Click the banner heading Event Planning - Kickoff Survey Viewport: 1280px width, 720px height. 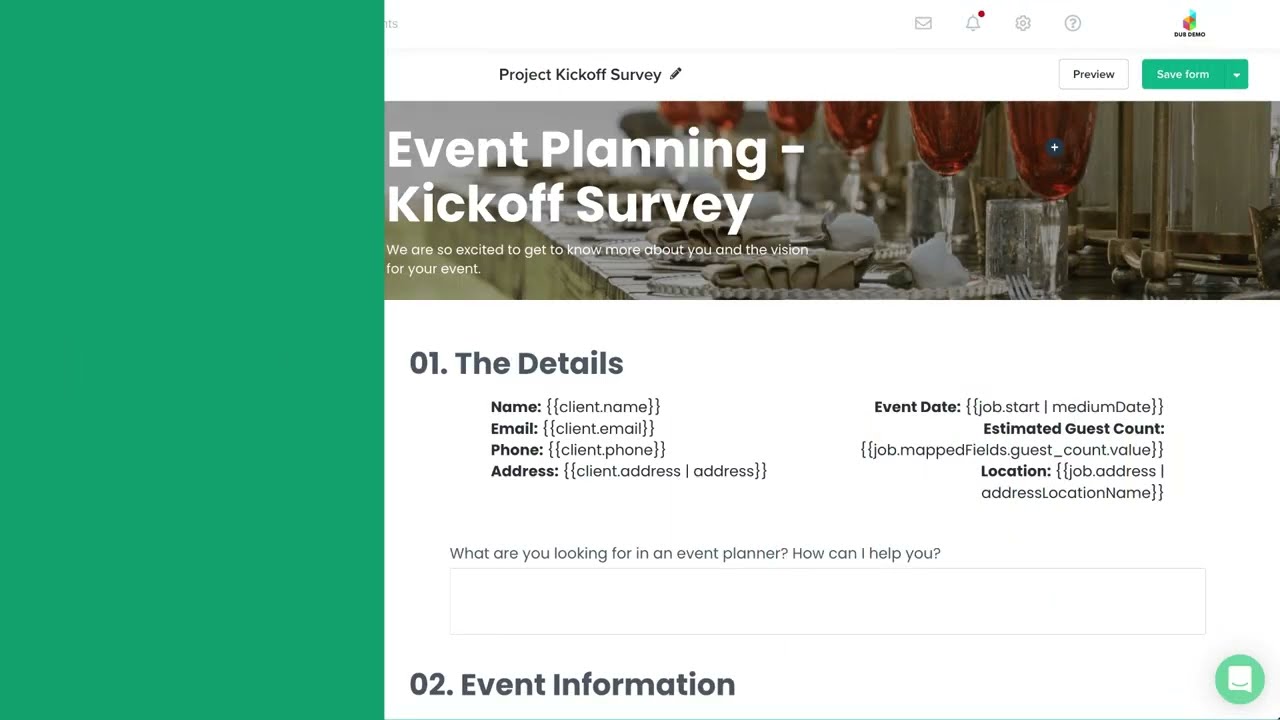pos(595,176)
